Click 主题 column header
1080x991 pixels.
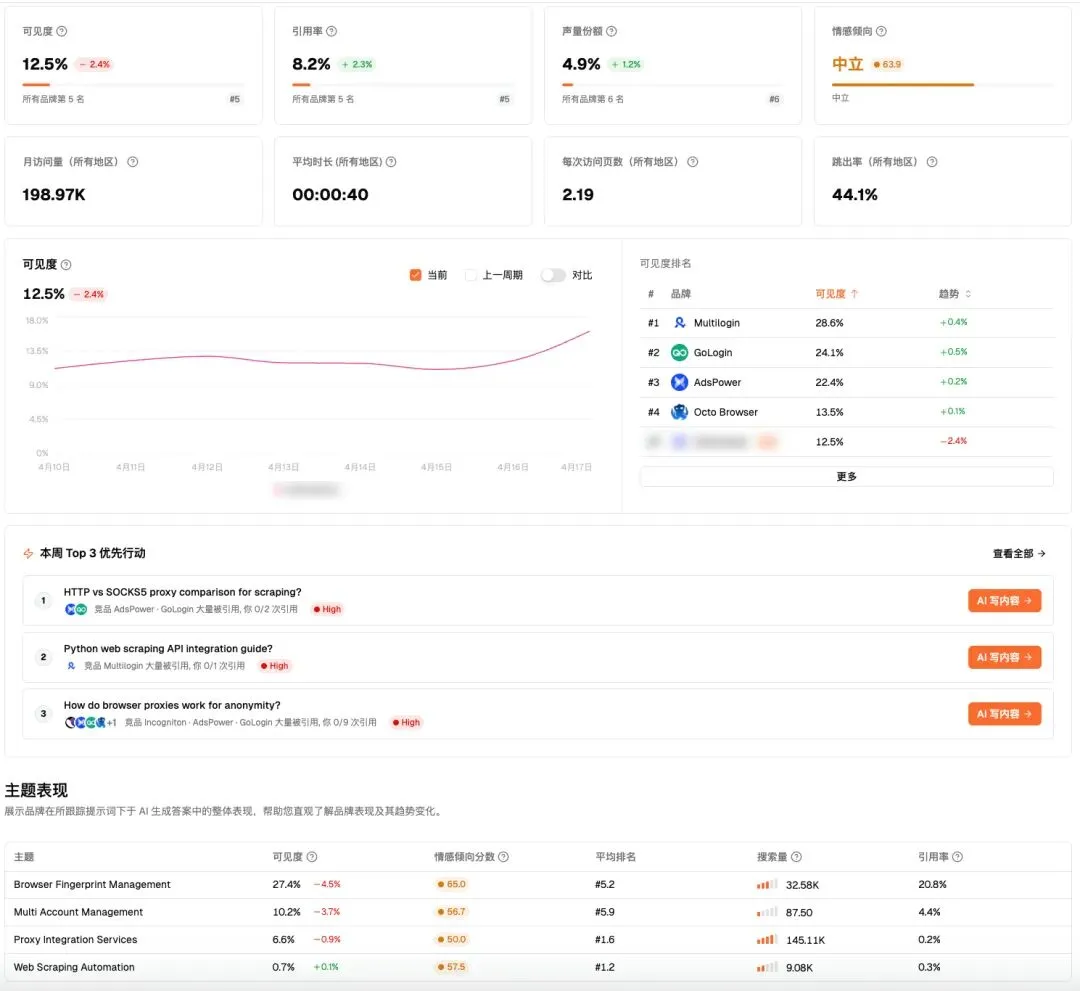click(23, 857)
